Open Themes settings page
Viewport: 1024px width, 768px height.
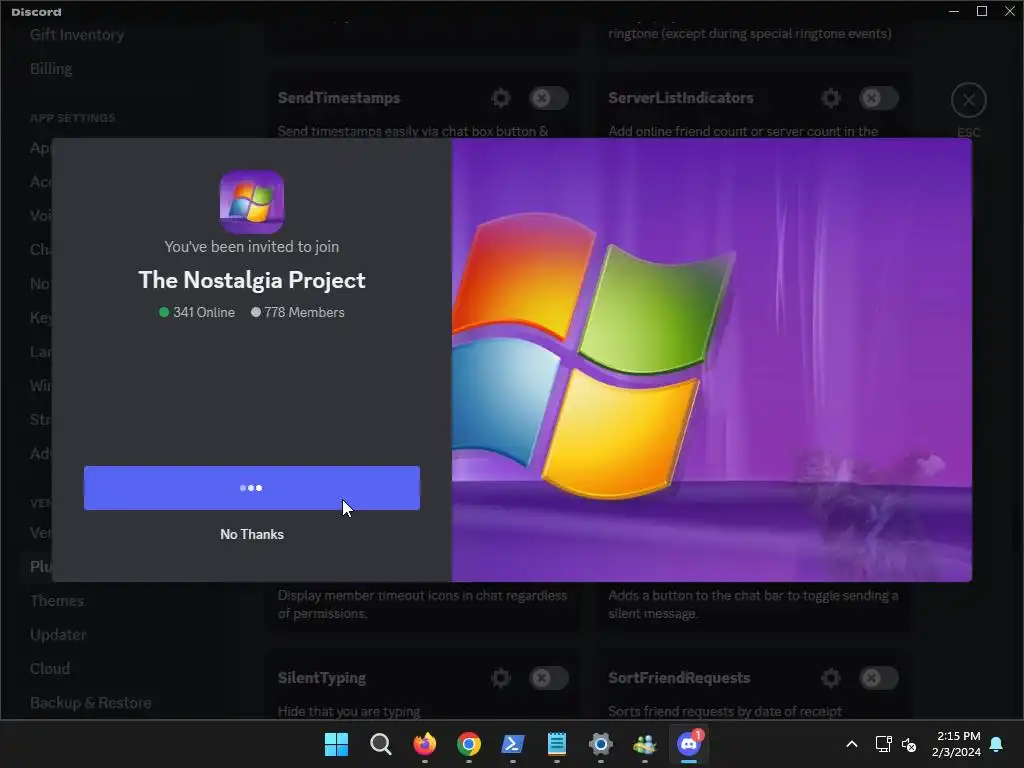[57, 601]
